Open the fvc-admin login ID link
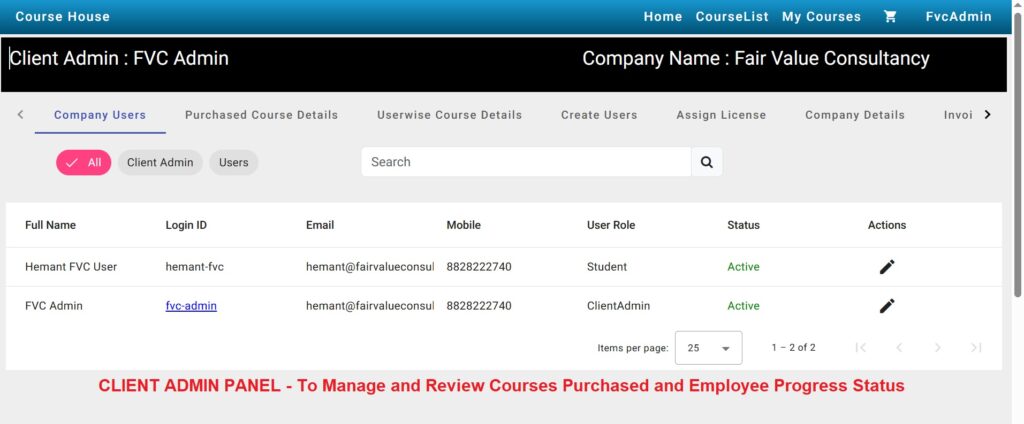This screenshot has width=1024, height=424. (191, 306)
